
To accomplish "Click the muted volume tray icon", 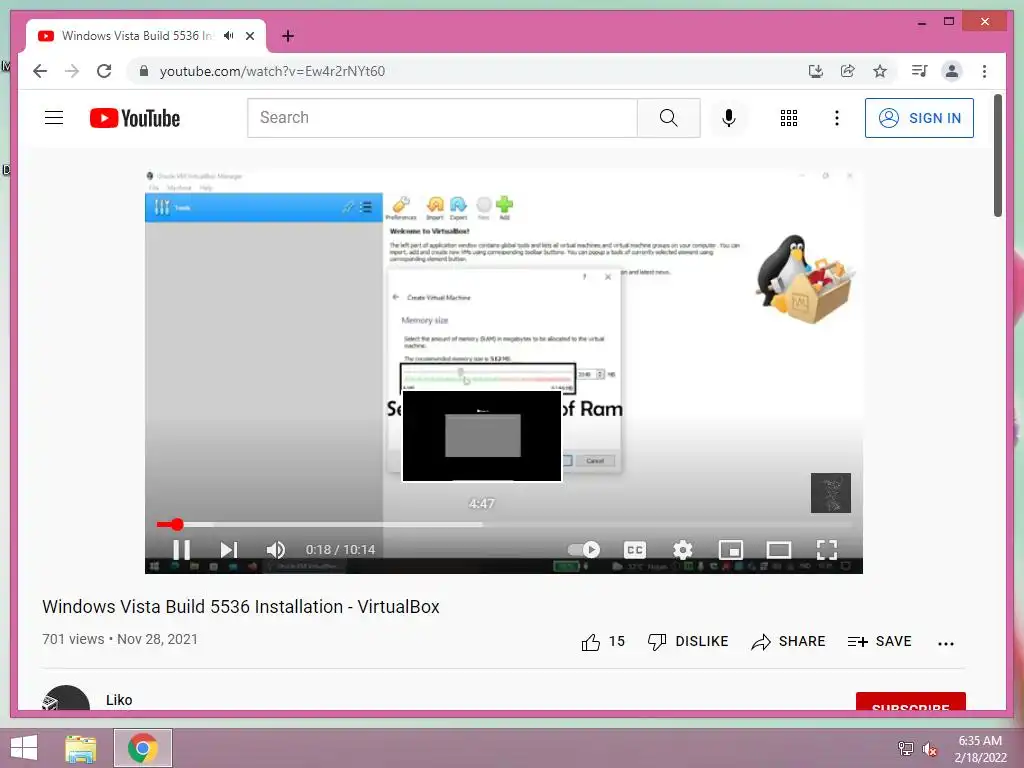I will point(930,749).
